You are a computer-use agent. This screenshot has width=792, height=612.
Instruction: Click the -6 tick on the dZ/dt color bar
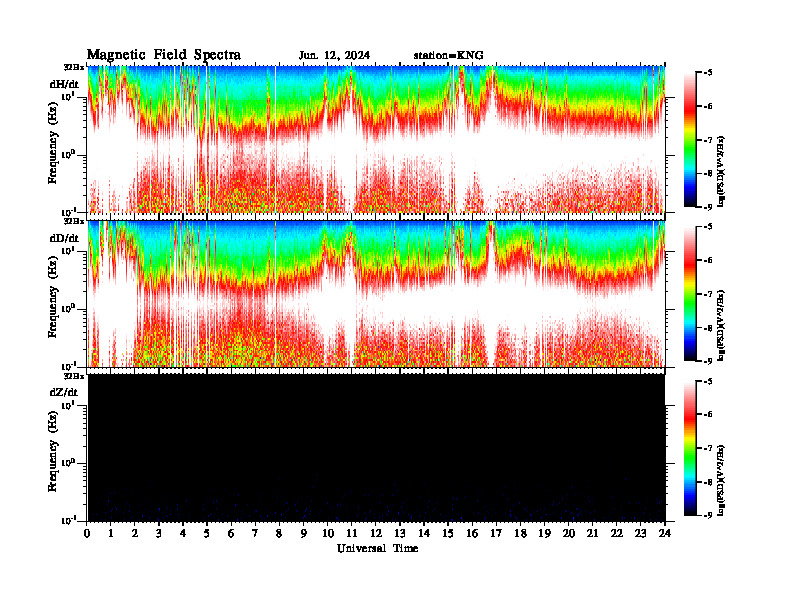point(708,415)
